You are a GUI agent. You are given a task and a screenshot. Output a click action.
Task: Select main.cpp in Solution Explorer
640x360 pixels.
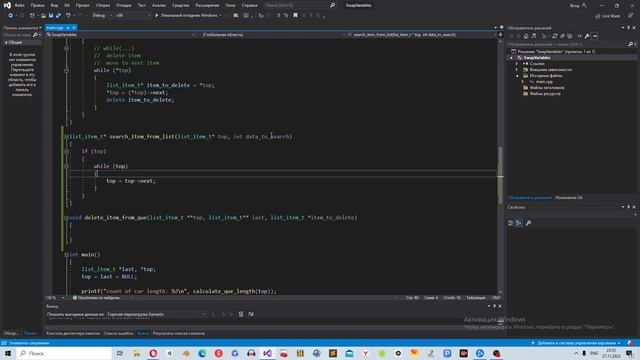click(x=544, y=82)
